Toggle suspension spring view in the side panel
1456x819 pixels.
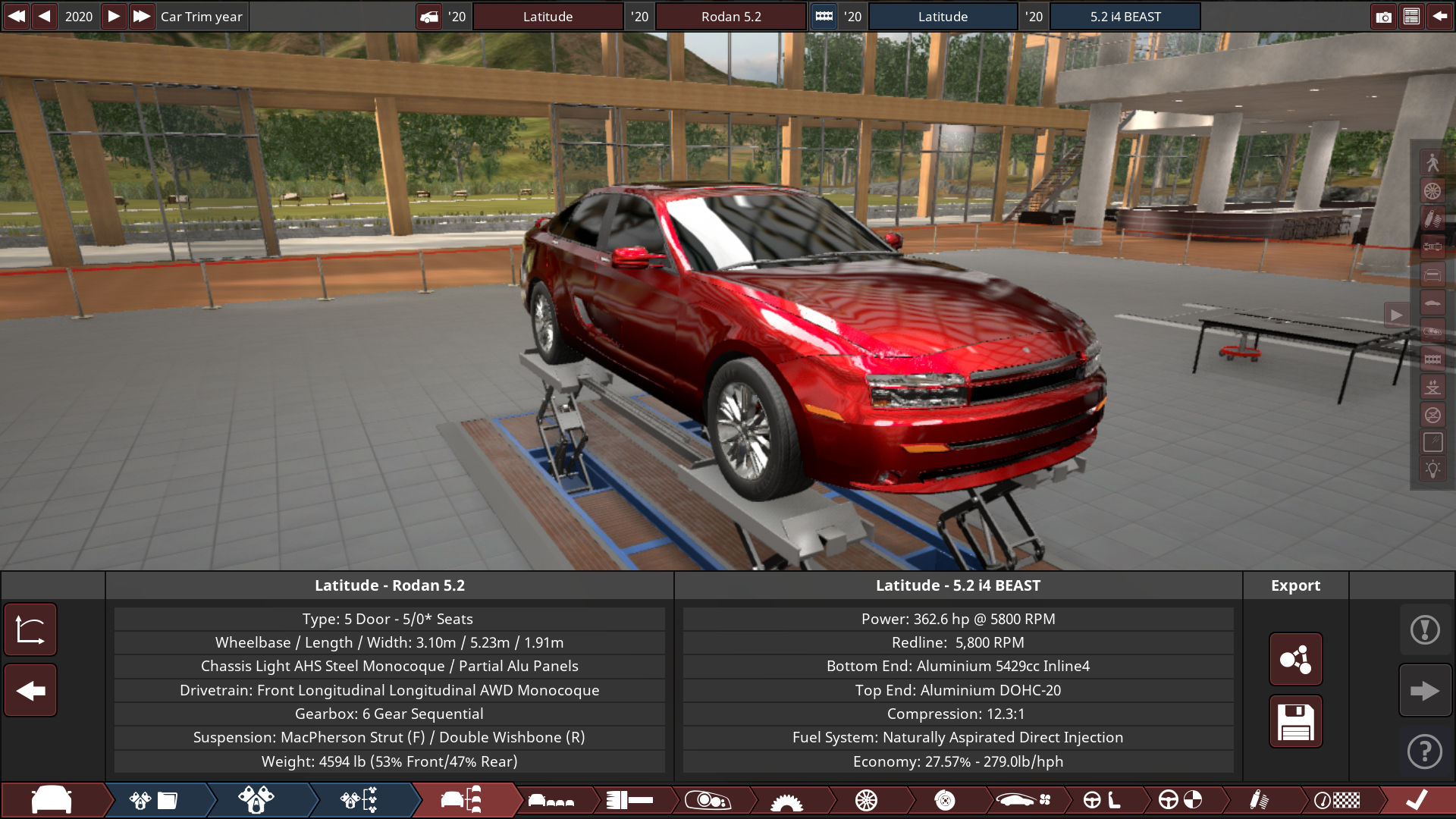click(1432, 218)
